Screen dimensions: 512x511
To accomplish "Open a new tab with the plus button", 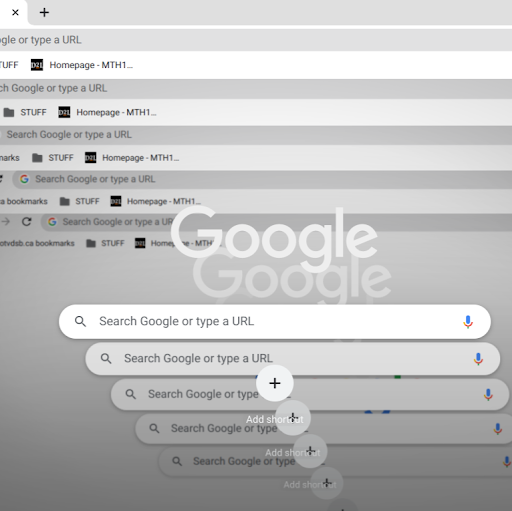I will (44, 13).
